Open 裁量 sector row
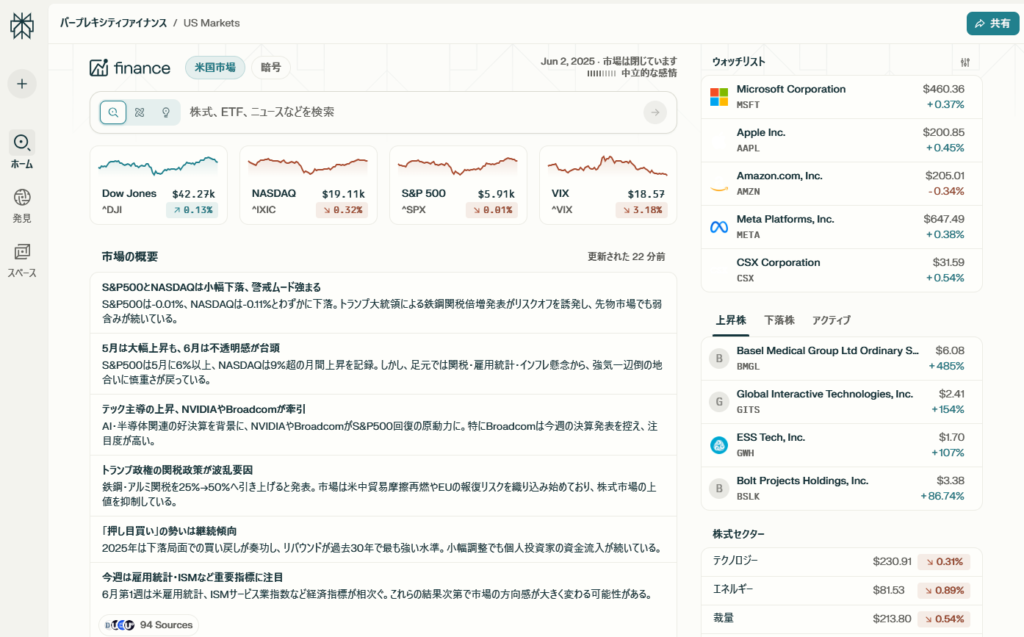Viewport: 1024px width, 637px height. click(x=841, y=619)
